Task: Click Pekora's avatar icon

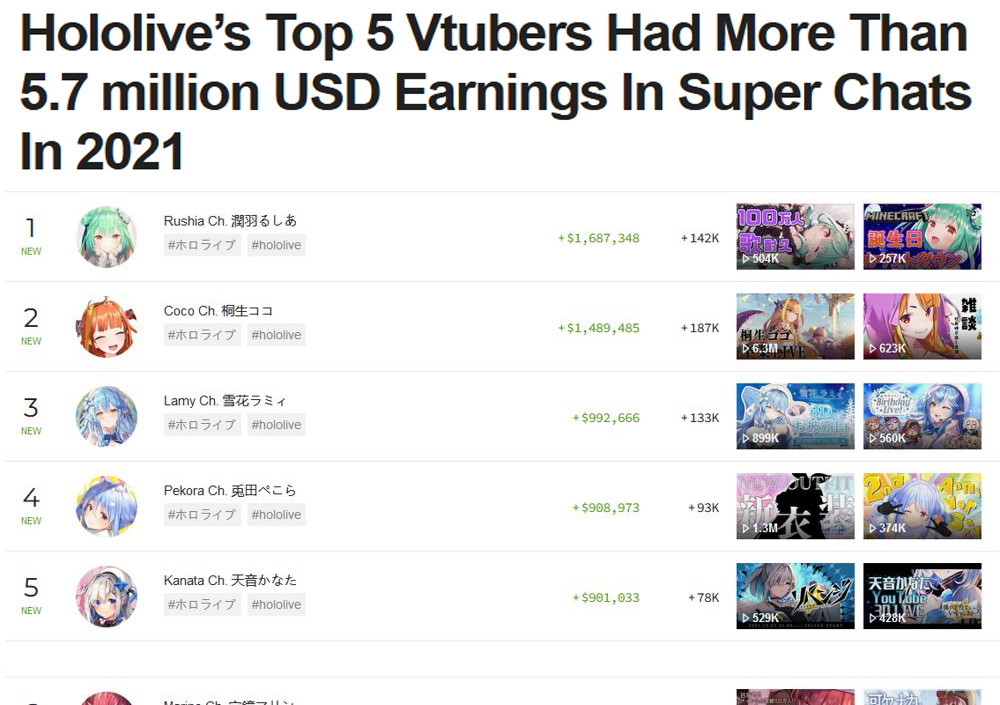Action: pos(107,507)
